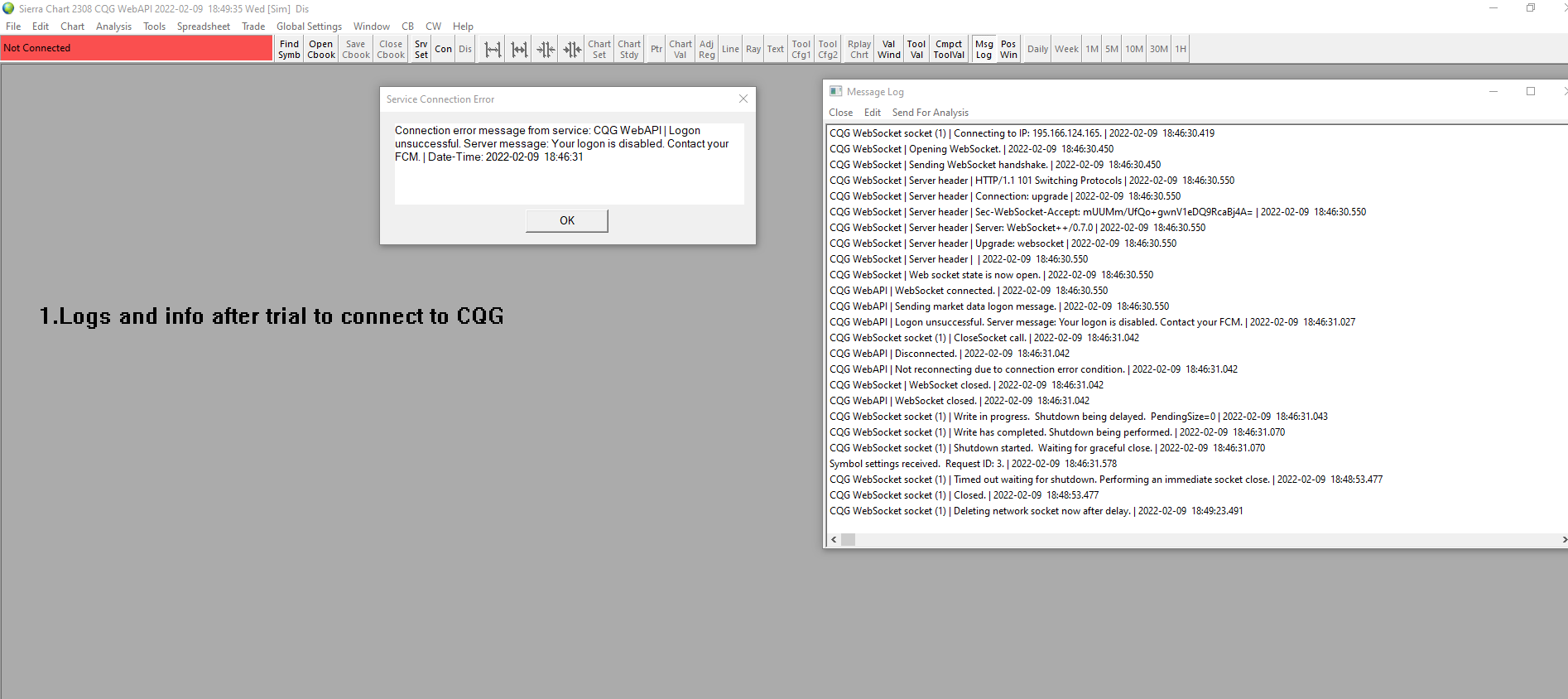Click the Cmpct ToolVal button

pos(949,49)
